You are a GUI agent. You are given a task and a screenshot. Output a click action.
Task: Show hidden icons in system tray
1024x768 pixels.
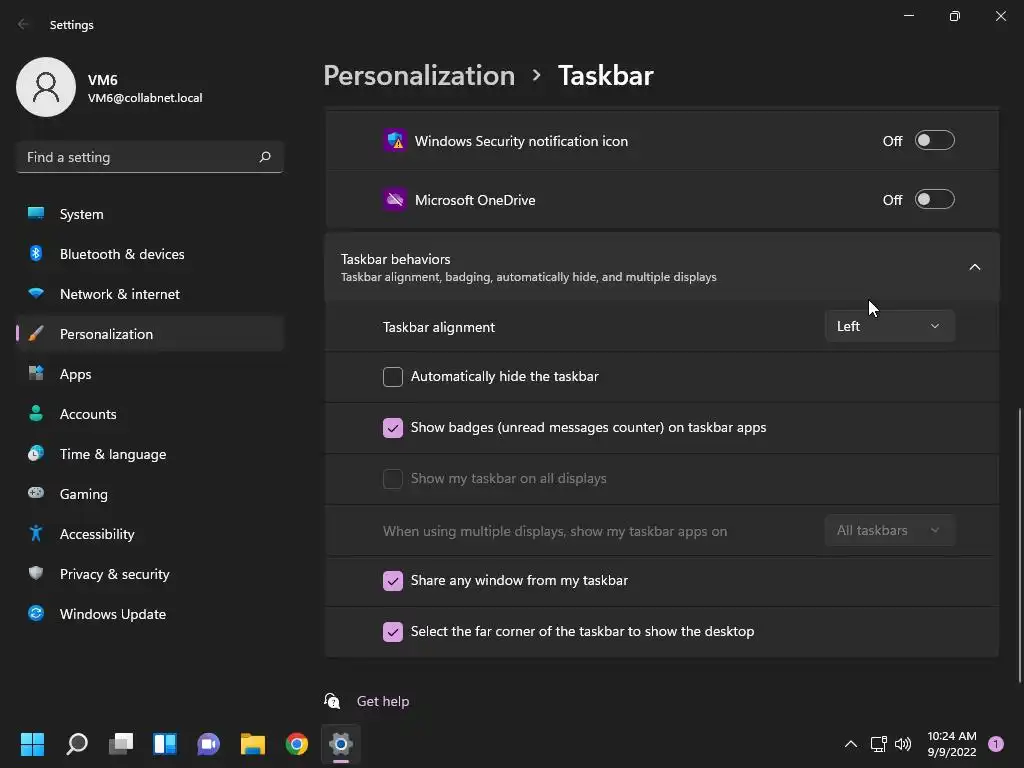pyautogui.click(x=851, y=743)
